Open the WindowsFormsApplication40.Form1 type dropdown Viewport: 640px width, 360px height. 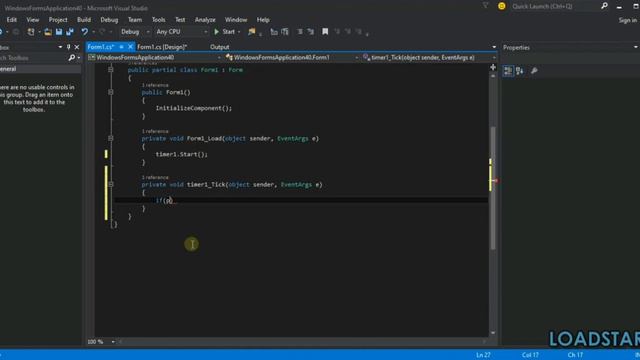(x=356, y=58)
